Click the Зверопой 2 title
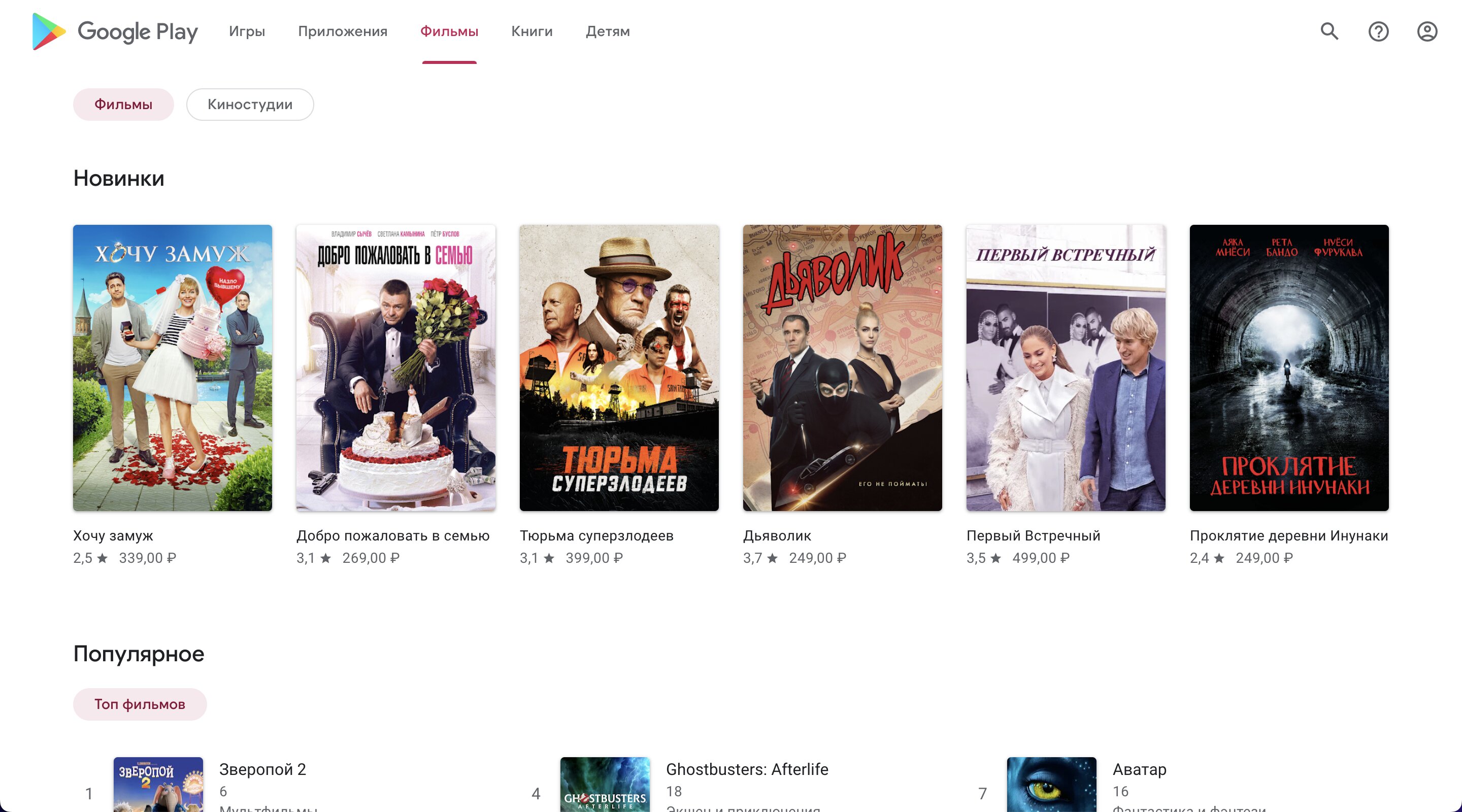1462x812 pixels. tap(263, 769)
